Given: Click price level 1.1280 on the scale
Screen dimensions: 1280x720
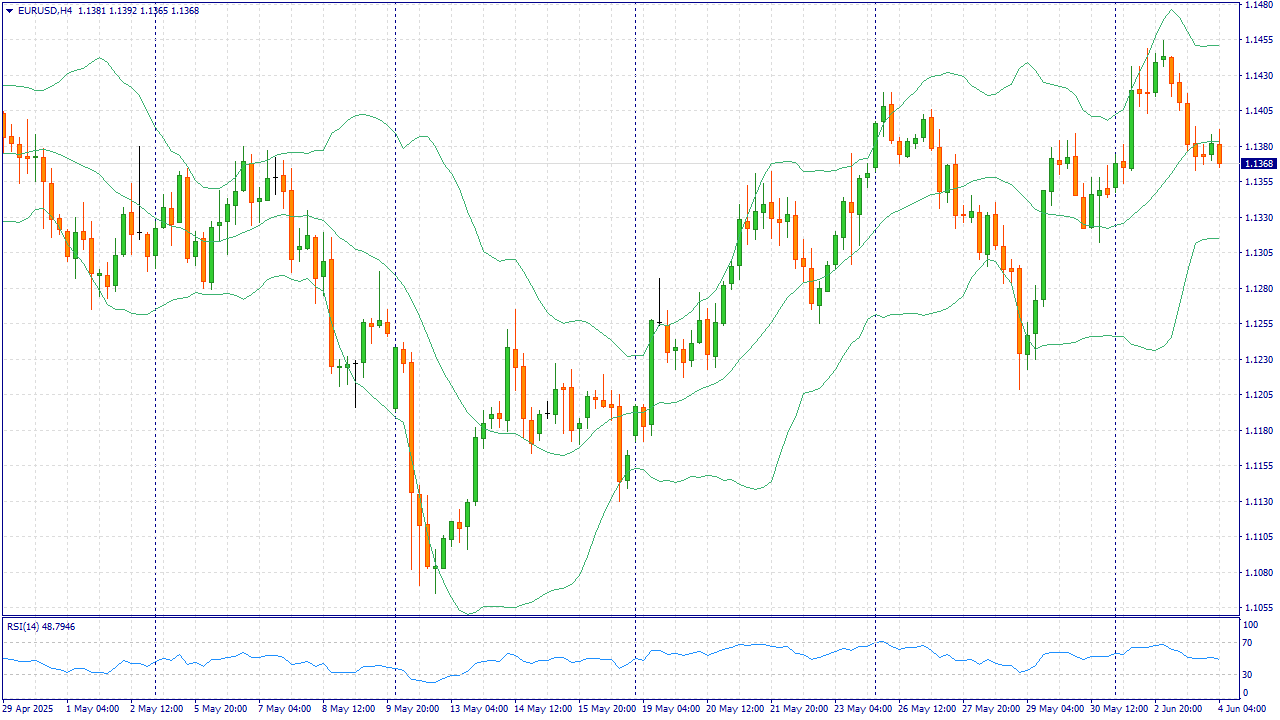Looking at the screenshot, I should point(1259,289).
